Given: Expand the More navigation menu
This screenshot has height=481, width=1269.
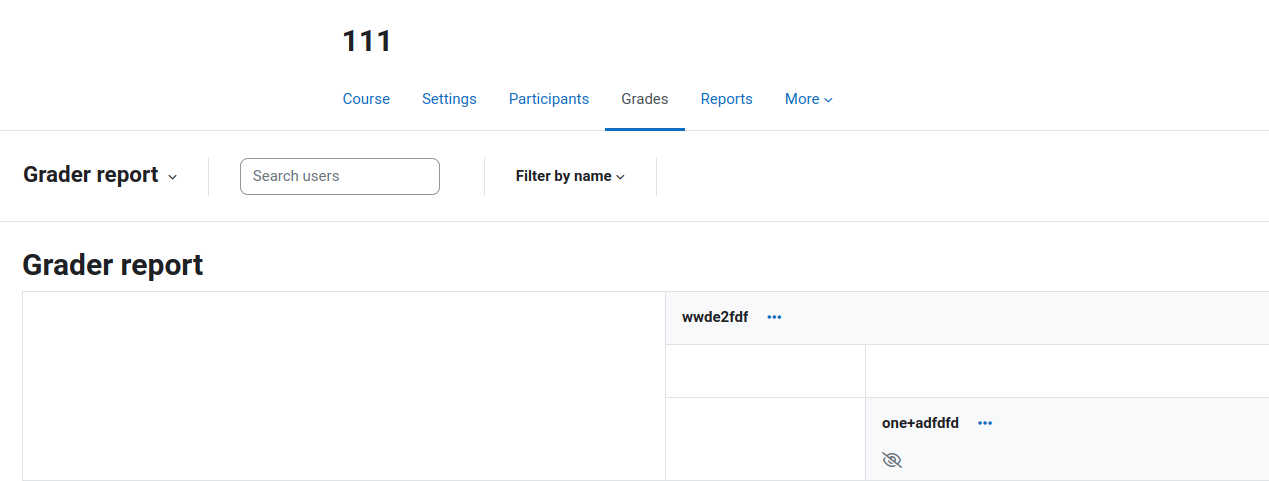Looking at the screenshot, I should pos(808,99).
